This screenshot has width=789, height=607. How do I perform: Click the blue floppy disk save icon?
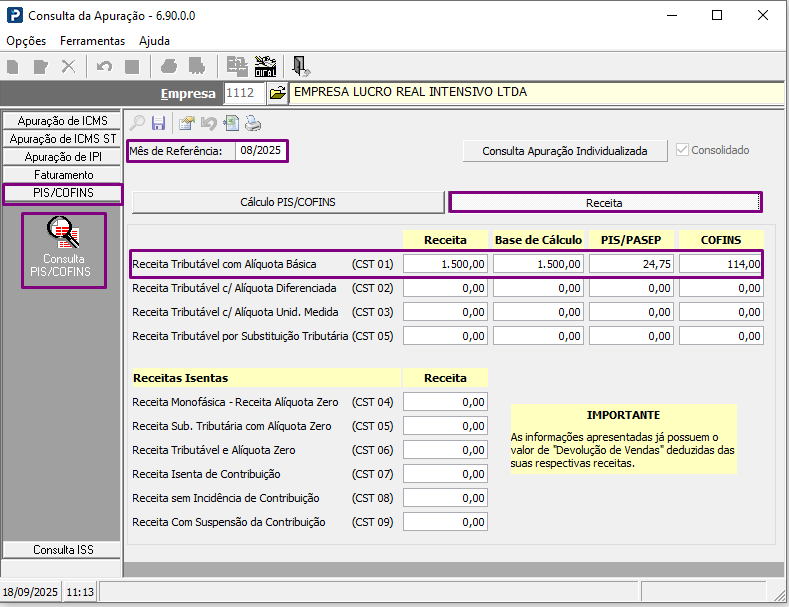158,123
